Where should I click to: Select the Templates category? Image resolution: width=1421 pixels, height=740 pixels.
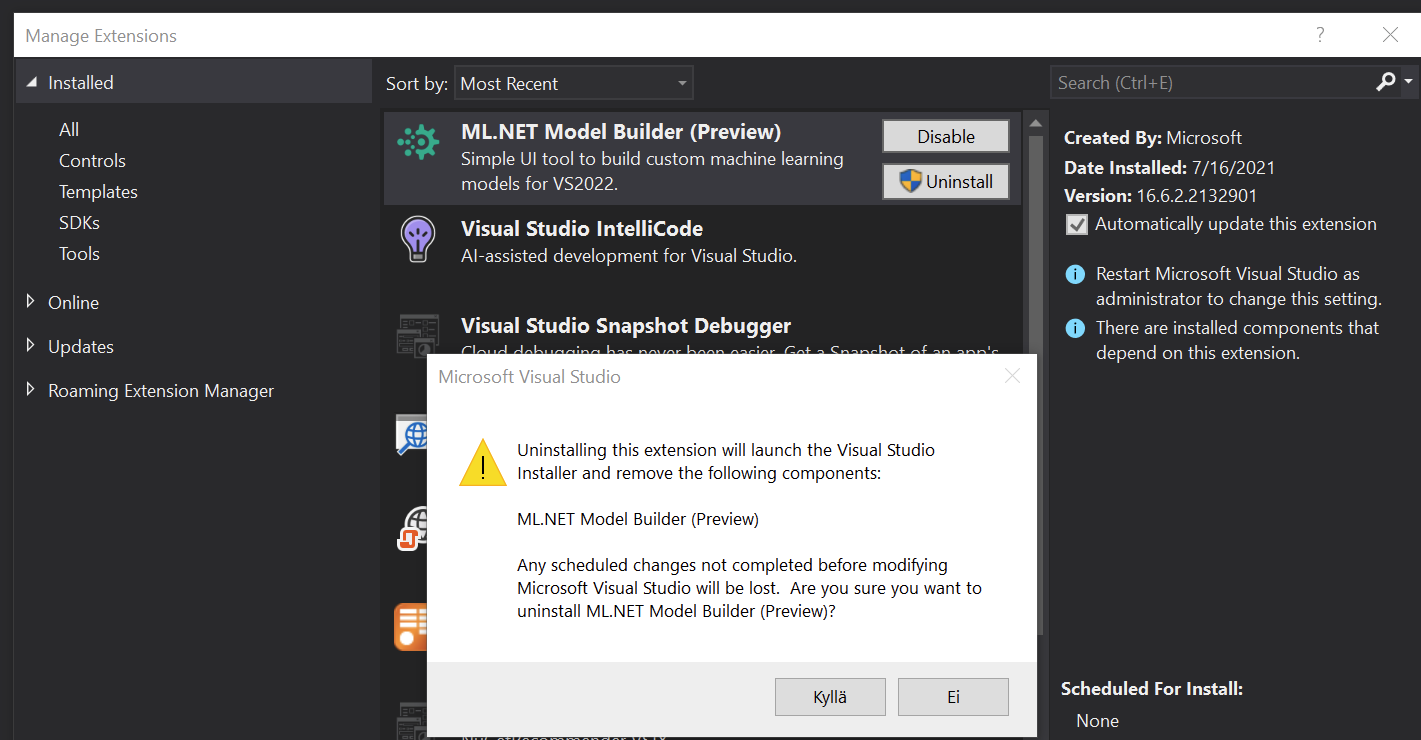pyautogui.click(x=98, y=191)
